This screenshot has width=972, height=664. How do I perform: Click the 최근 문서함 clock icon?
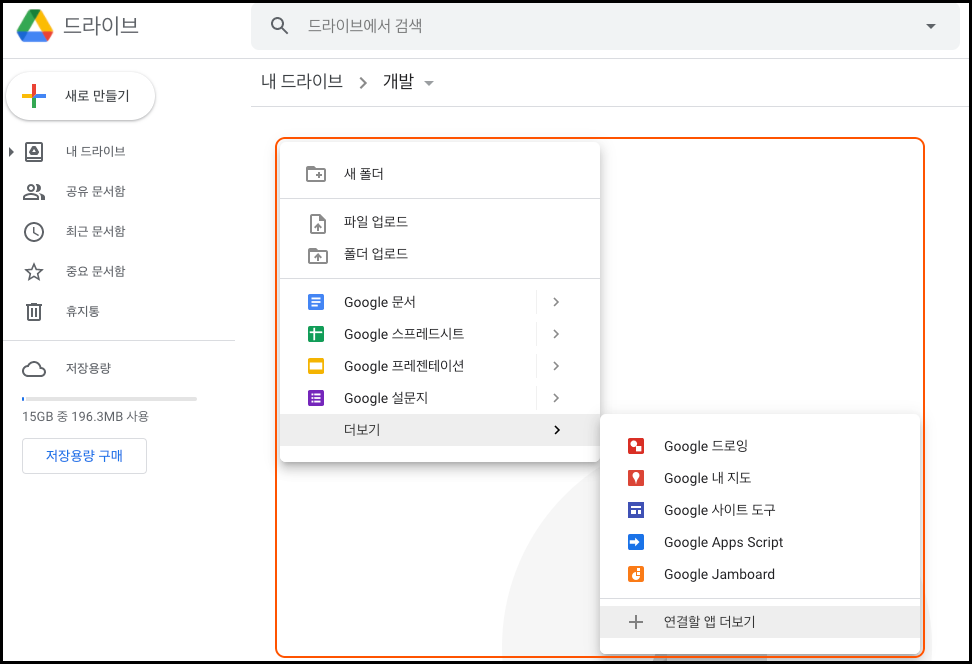[33, 232]
